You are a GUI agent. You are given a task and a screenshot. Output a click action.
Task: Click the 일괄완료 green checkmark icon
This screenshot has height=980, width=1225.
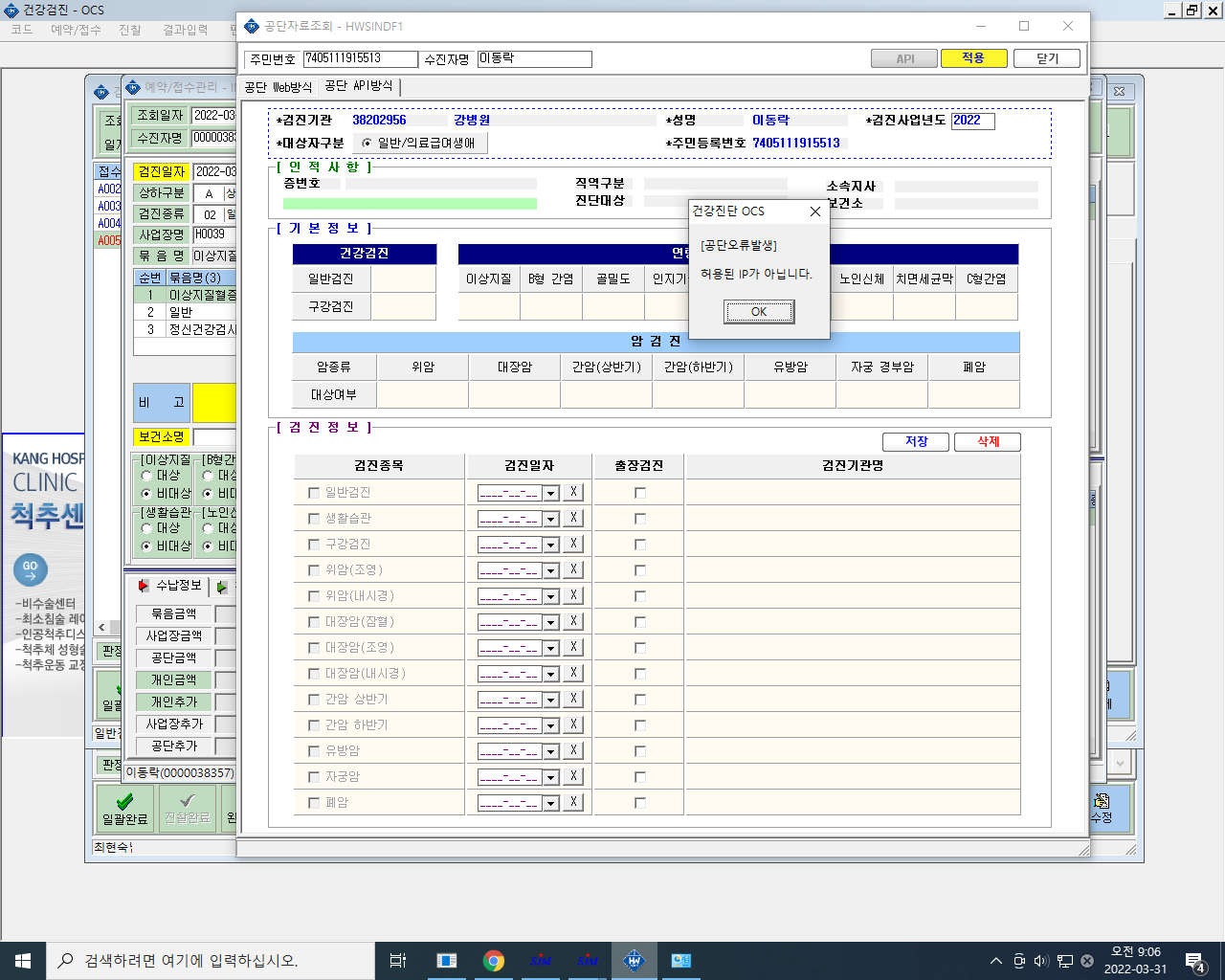click(124, 801)
